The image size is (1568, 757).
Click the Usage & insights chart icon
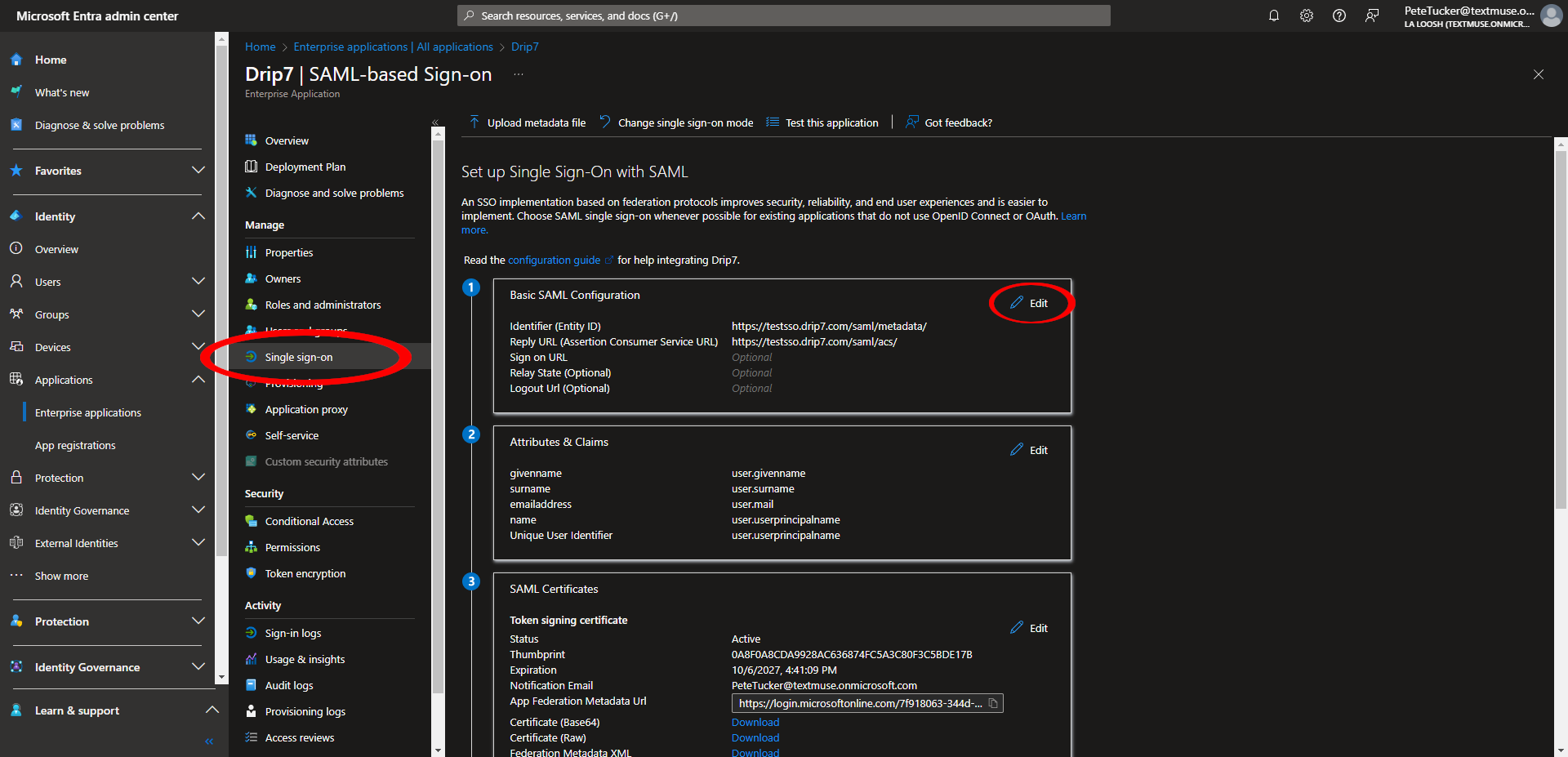(252, 659)
